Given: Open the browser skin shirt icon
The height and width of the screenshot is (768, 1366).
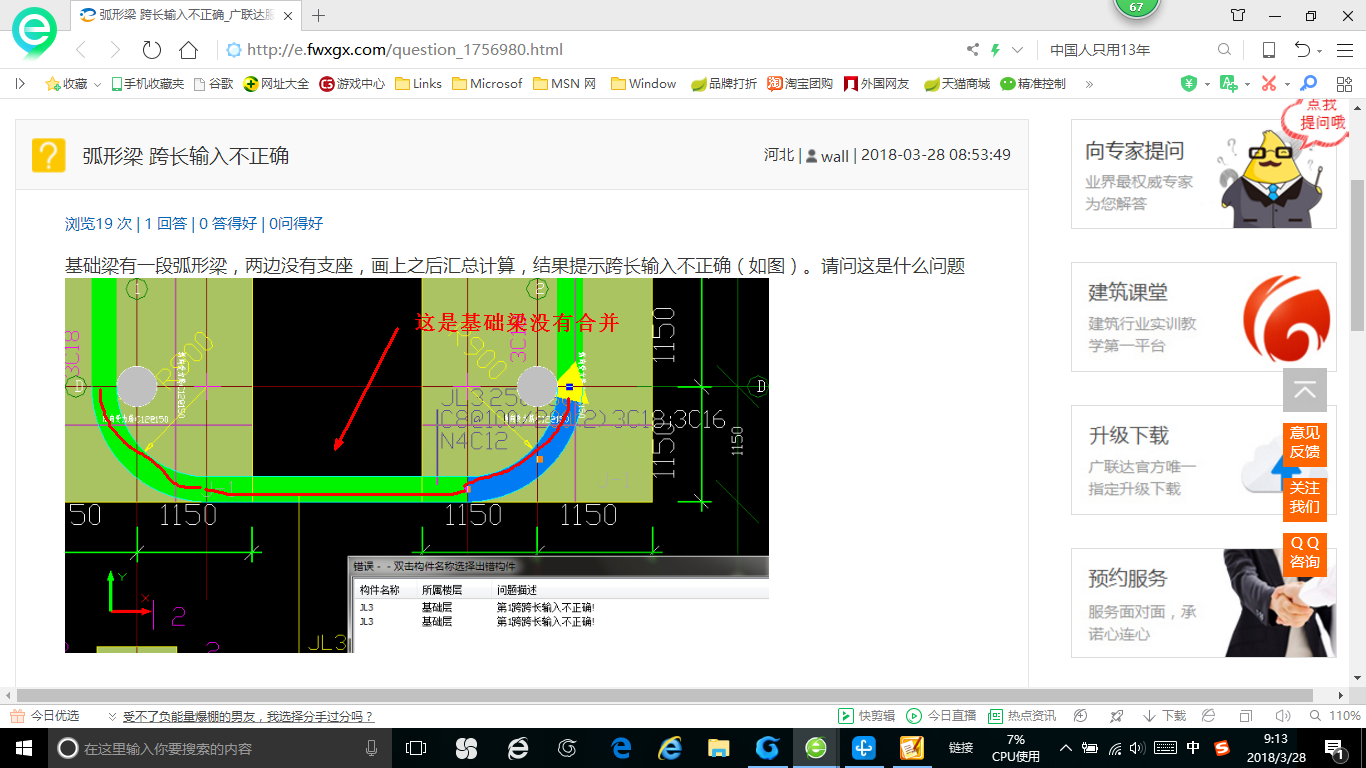Looking at the screenshot, I should click(x=1238, y=15).
